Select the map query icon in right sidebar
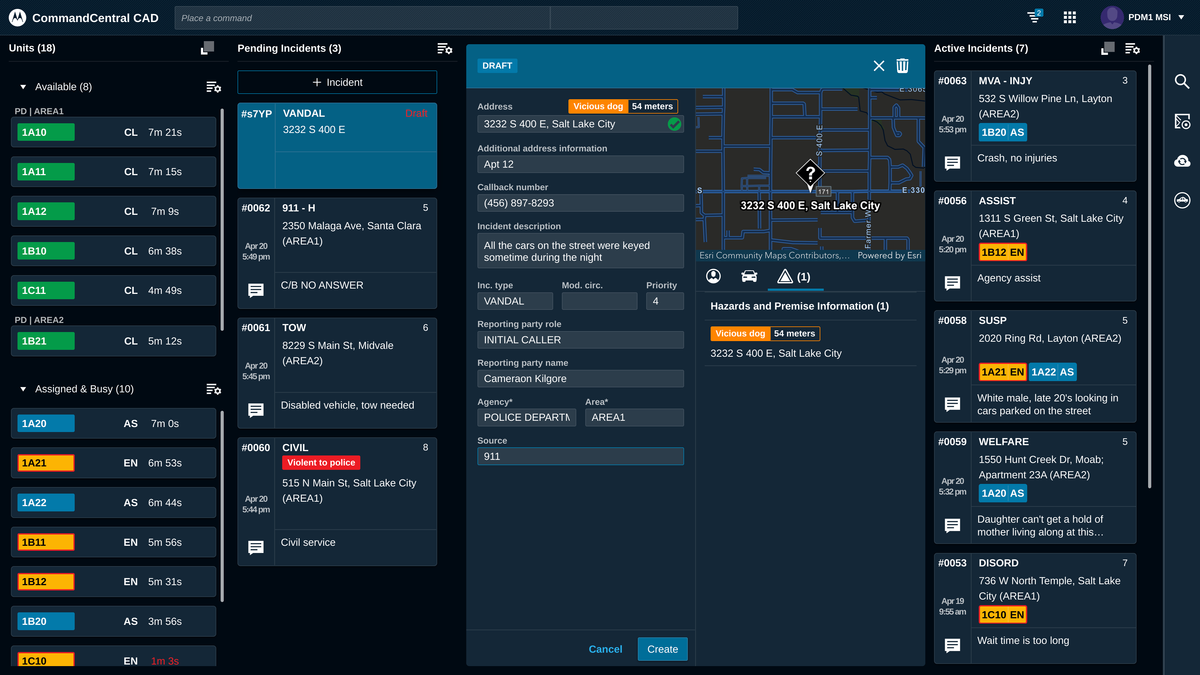 click(x=1182, y=120)
